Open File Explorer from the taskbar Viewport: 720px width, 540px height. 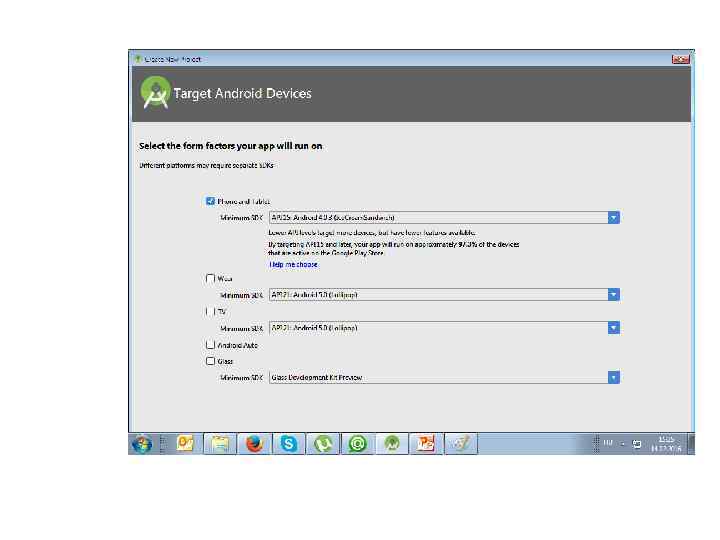pos(220,444)
